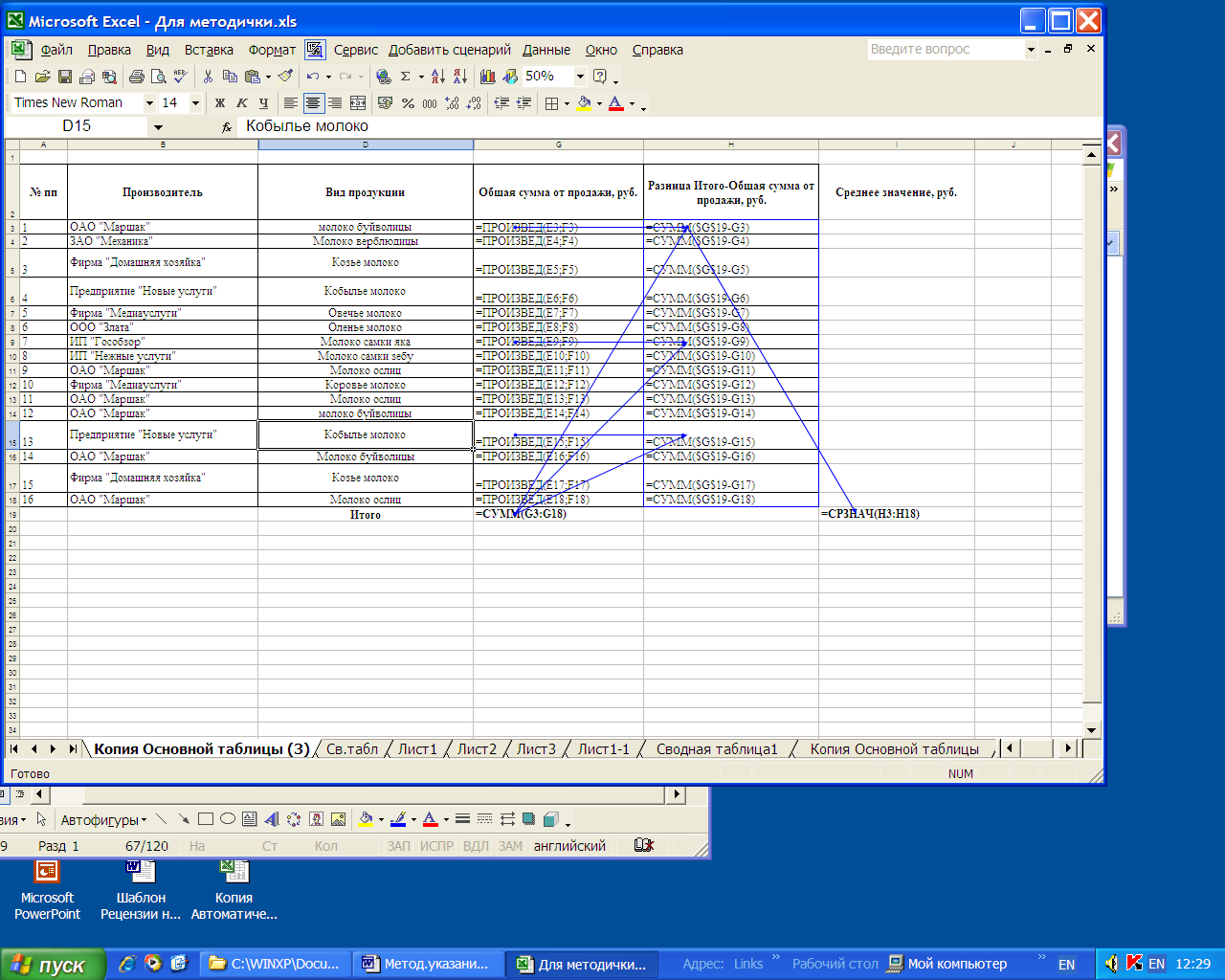Run the spell check (ABC checkmark)
The image size is (1225, 980).
[x=180, y=77]
